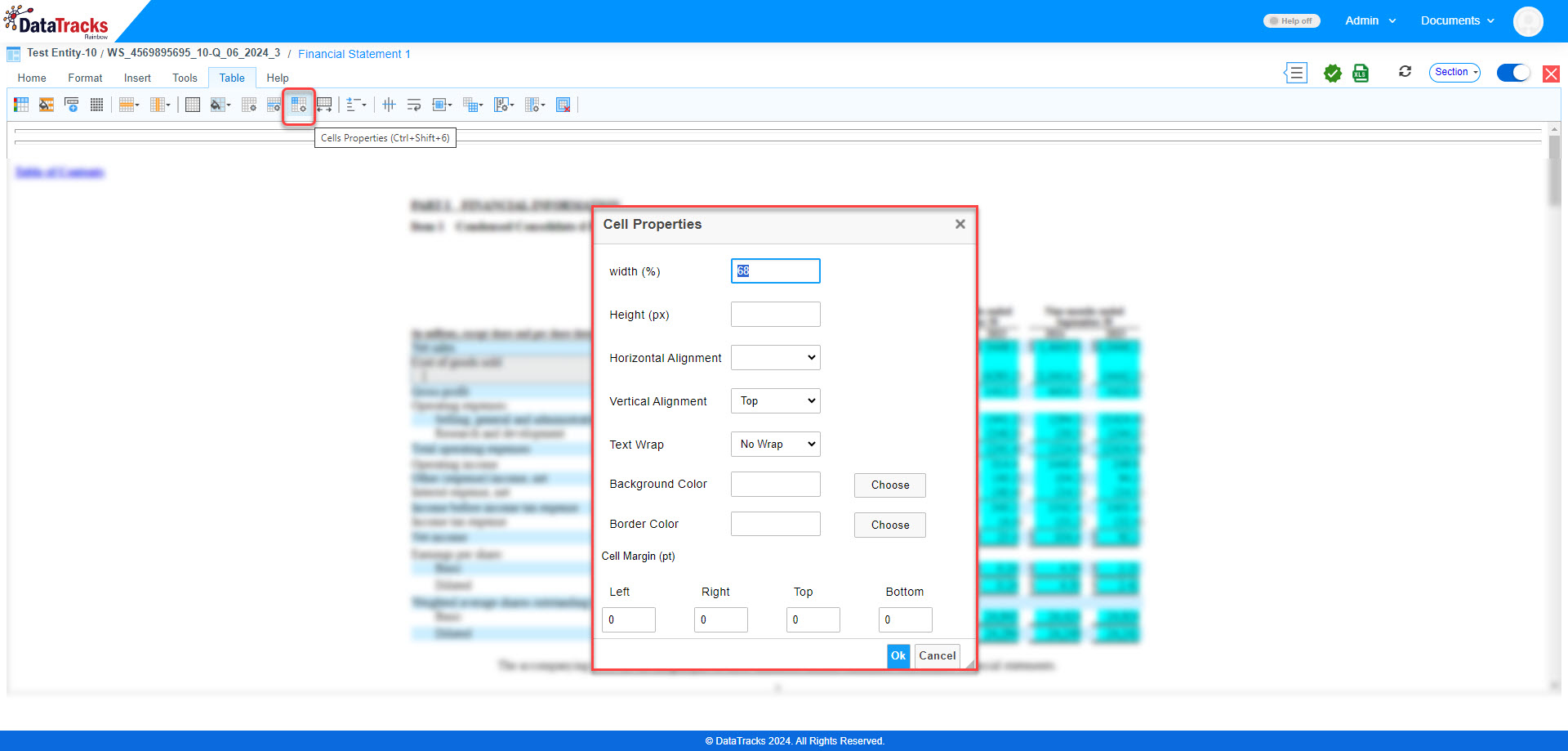
Task: Toggle the Help off switch
Action: [1292, 21]
